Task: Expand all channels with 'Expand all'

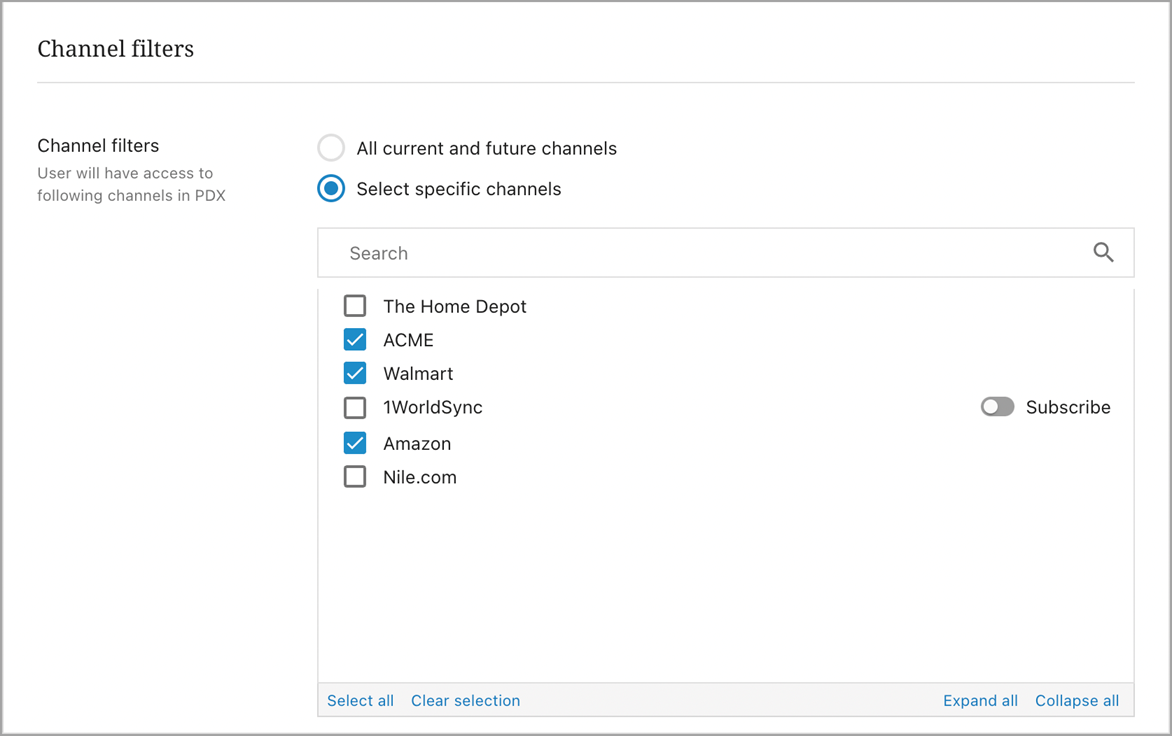Action: [980, 701]
